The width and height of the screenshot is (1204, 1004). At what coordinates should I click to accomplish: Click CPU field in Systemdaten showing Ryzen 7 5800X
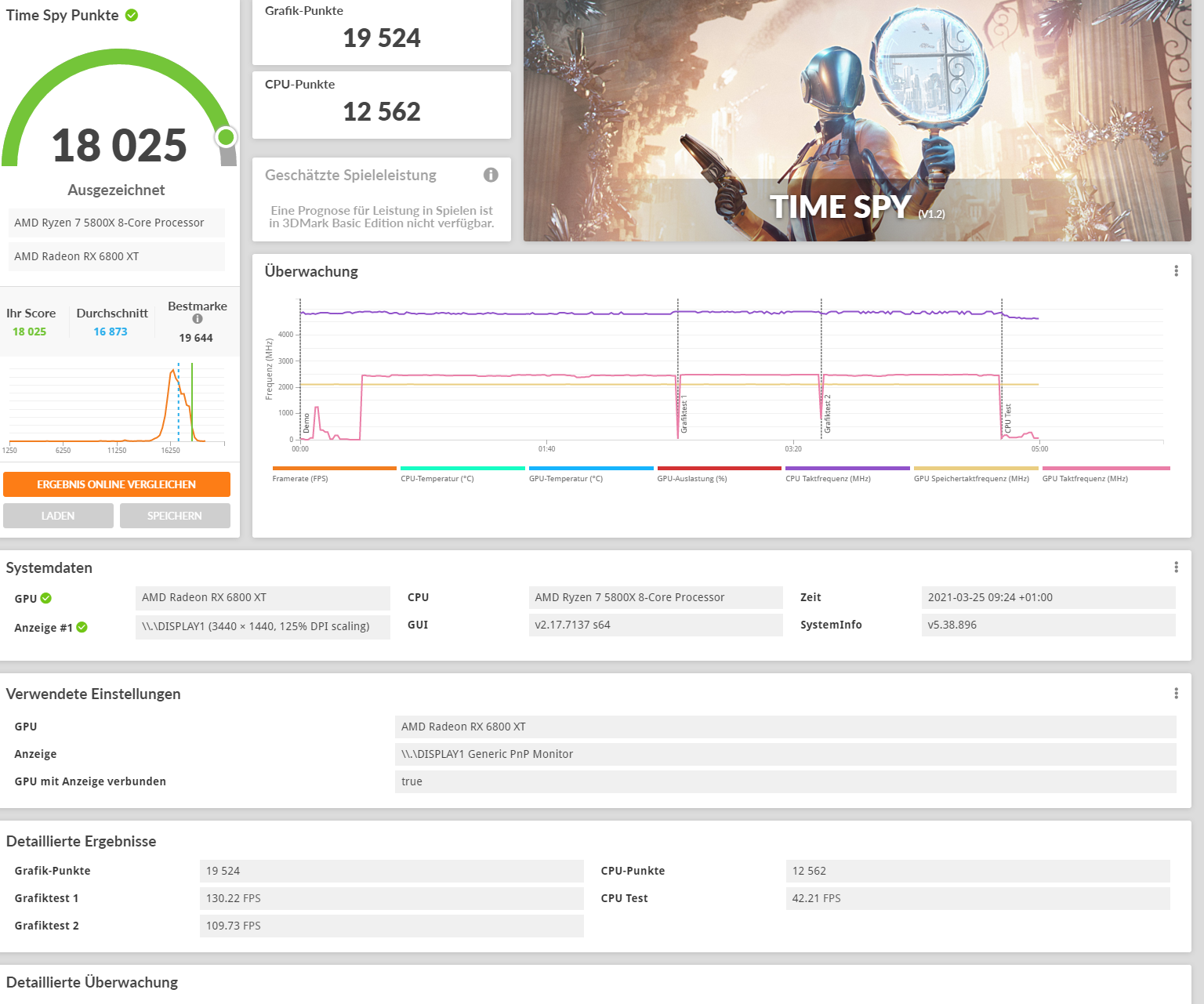point(656,597)
